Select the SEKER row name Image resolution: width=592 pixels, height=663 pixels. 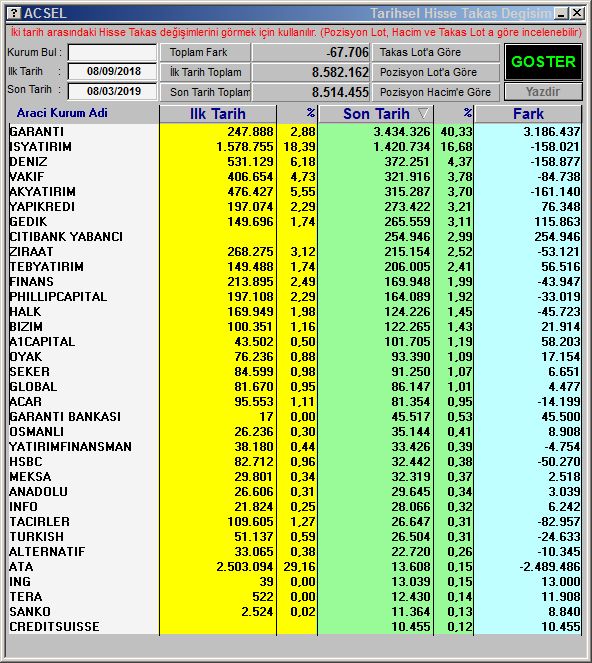[x=30, y=372]
